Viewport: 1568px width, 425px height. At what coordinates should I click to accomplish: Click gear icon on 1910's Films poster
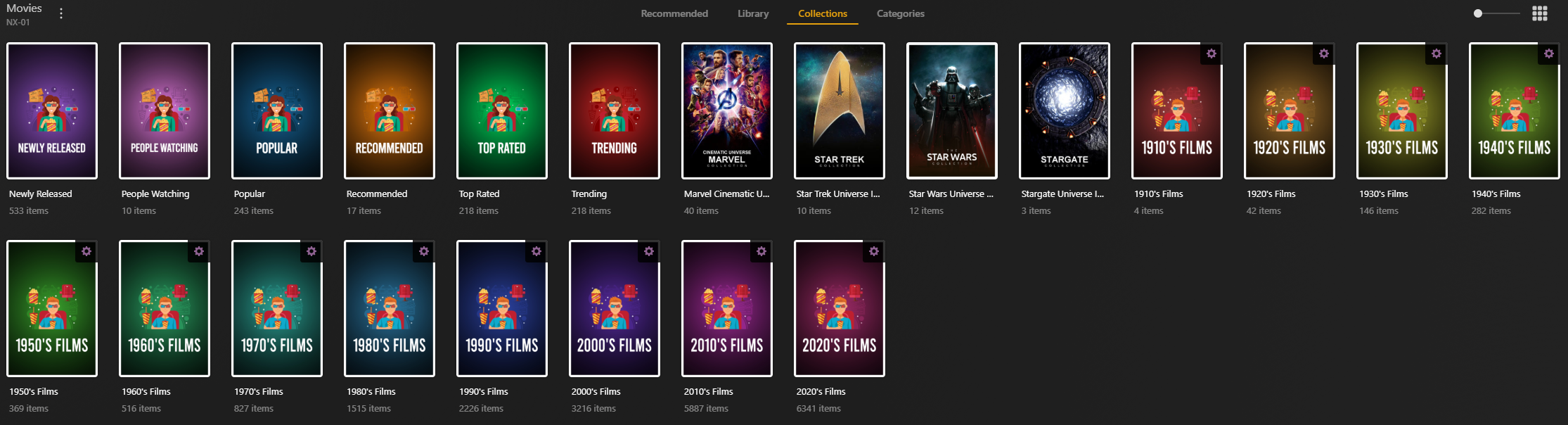click(x=1211, y=54)
